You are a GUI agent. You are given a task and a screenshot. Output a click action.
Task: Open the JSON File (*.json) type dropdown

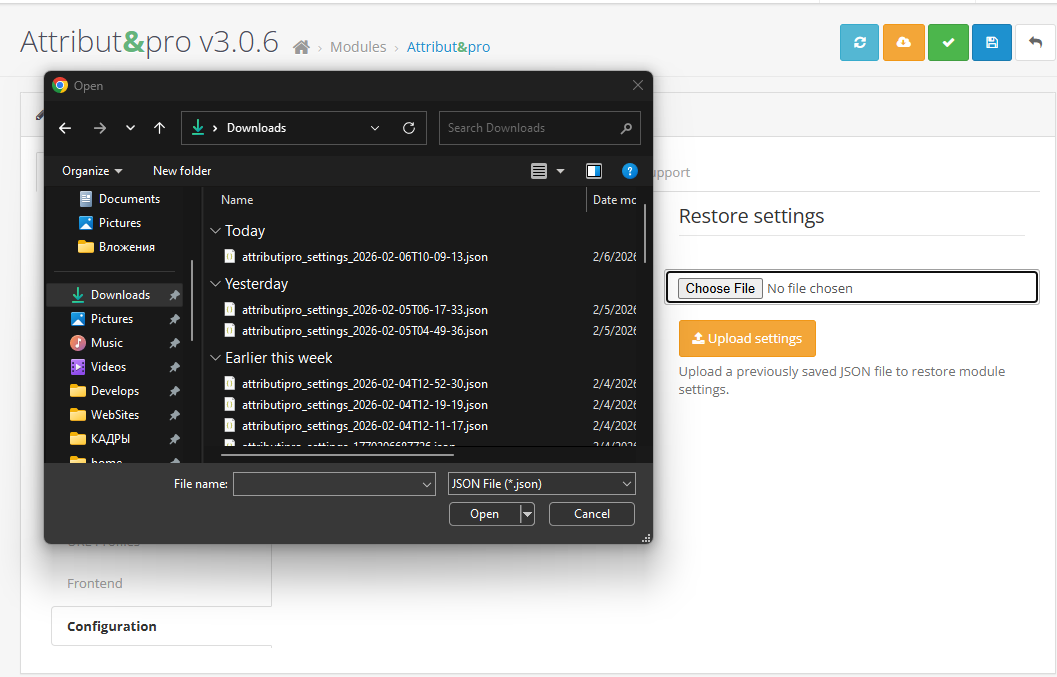tap(541, 483)
